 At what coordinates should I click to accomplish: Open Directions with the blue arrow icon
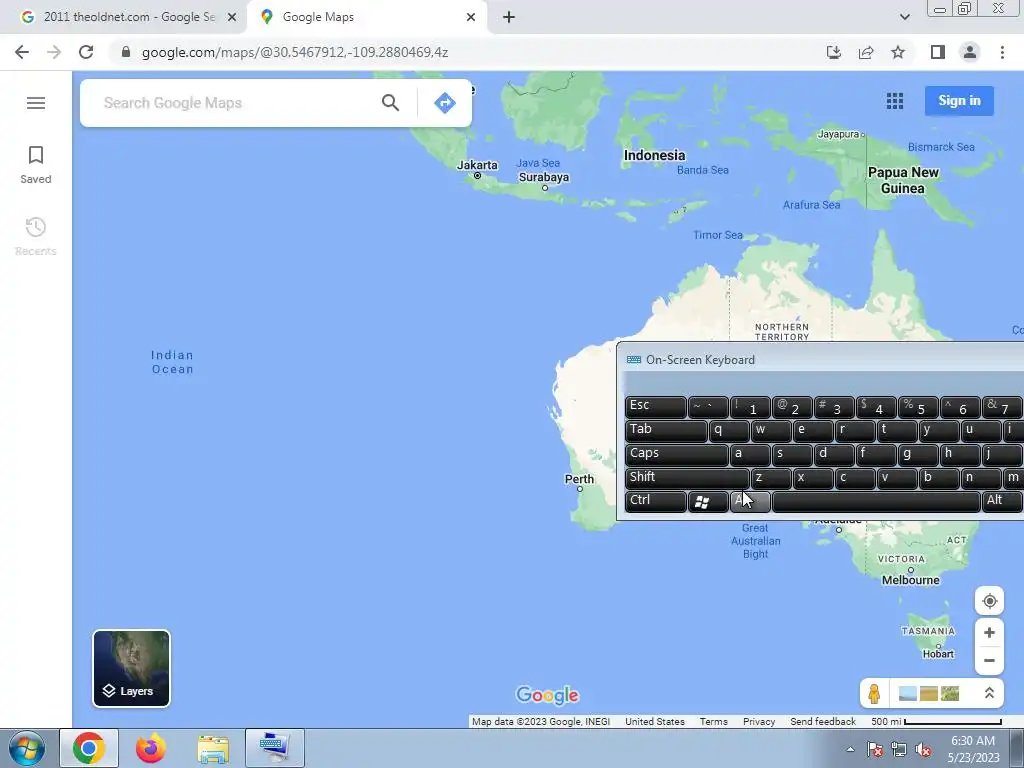point(445,103)
